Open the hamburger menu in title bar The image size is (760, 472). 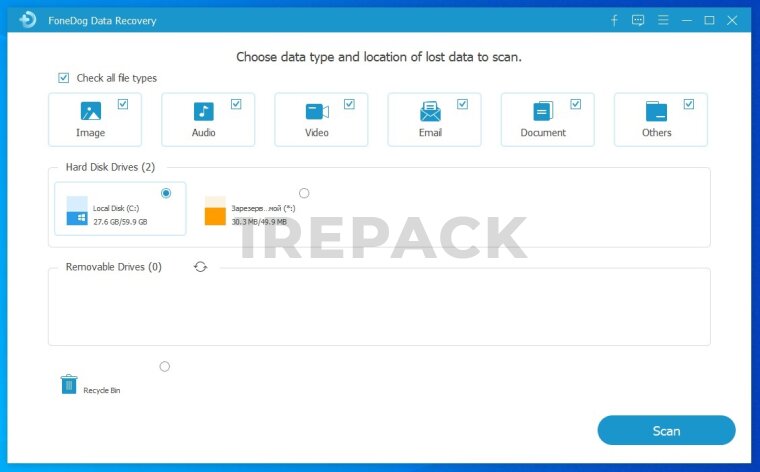(662, 20)
